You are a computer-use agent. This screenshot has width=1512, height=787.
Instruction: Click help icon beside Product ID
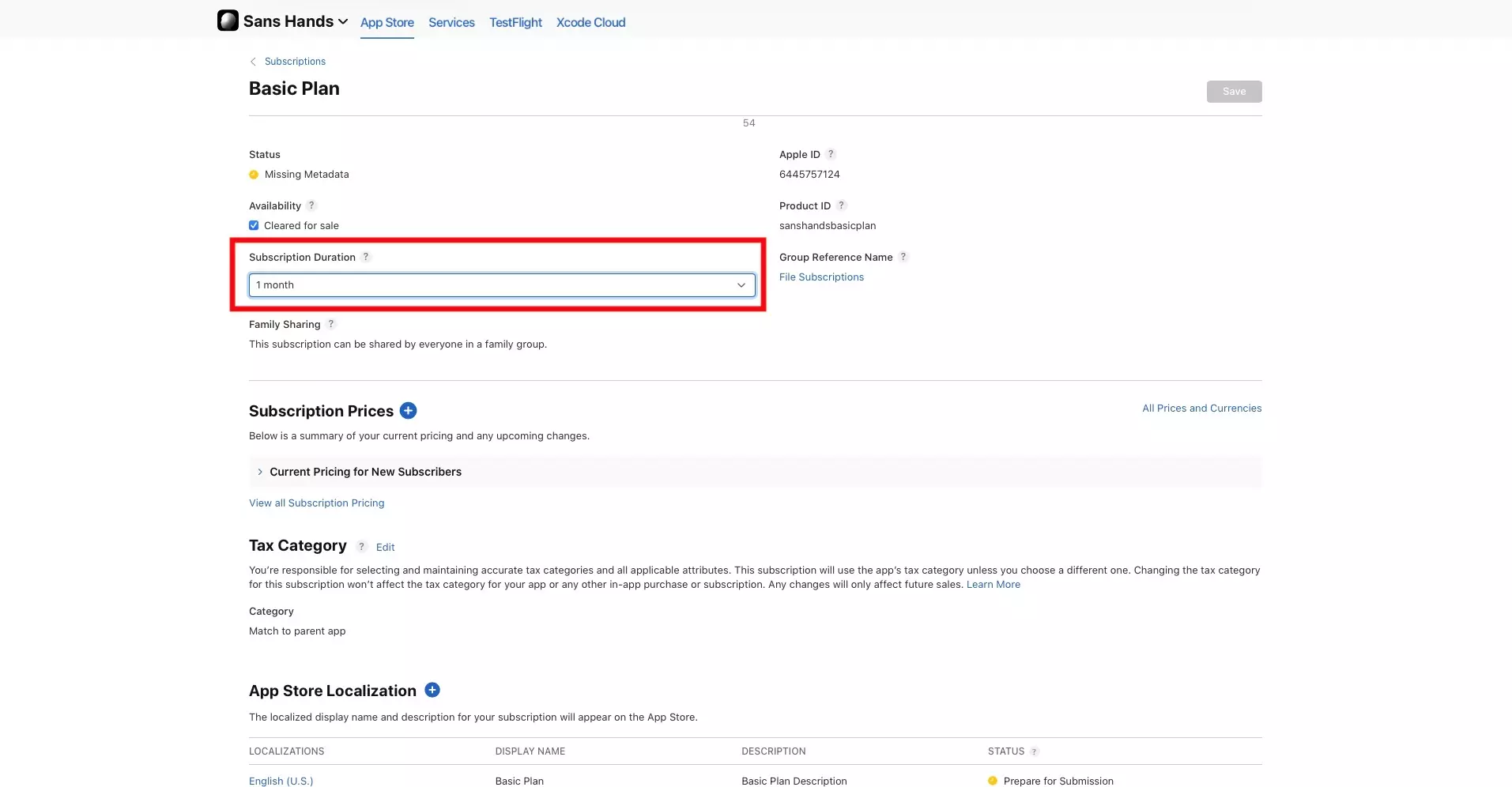coord(841,205)
